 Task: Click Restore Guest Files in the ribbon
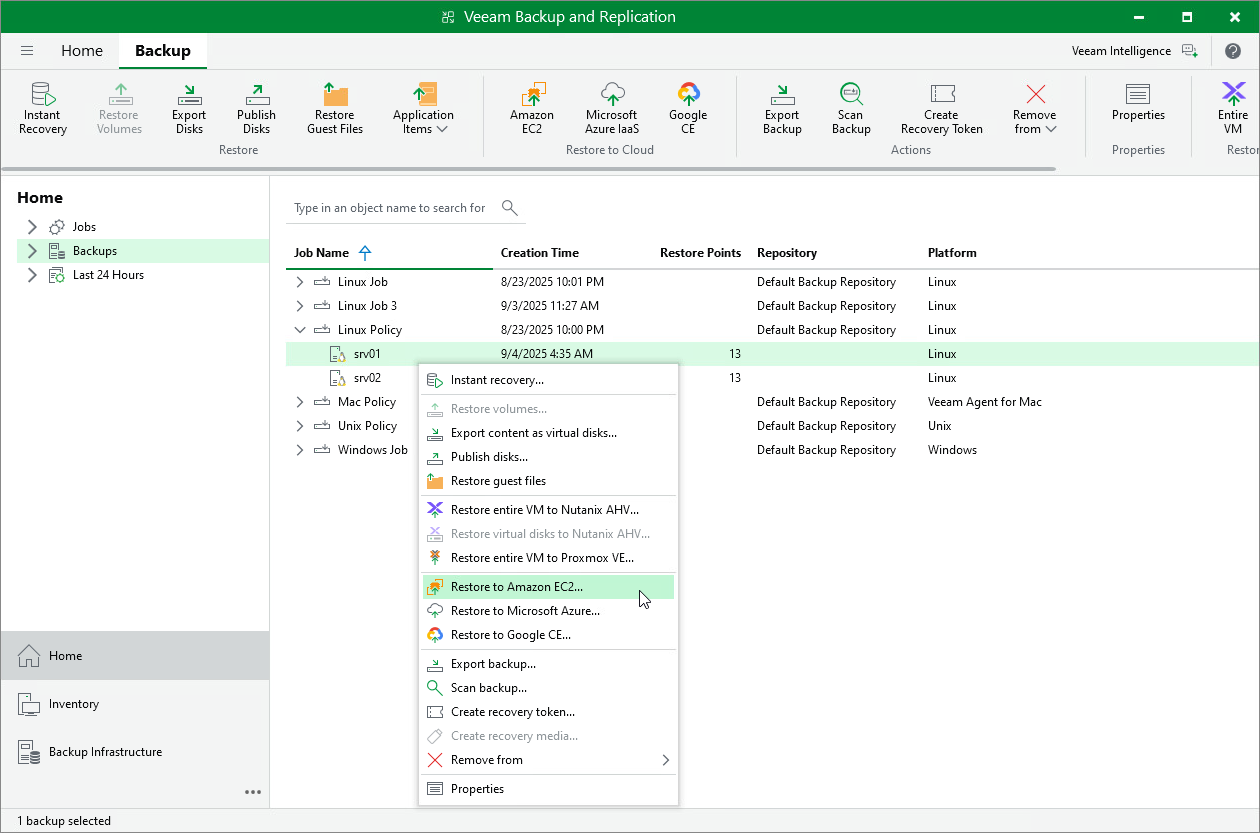[x=335, y=108]
